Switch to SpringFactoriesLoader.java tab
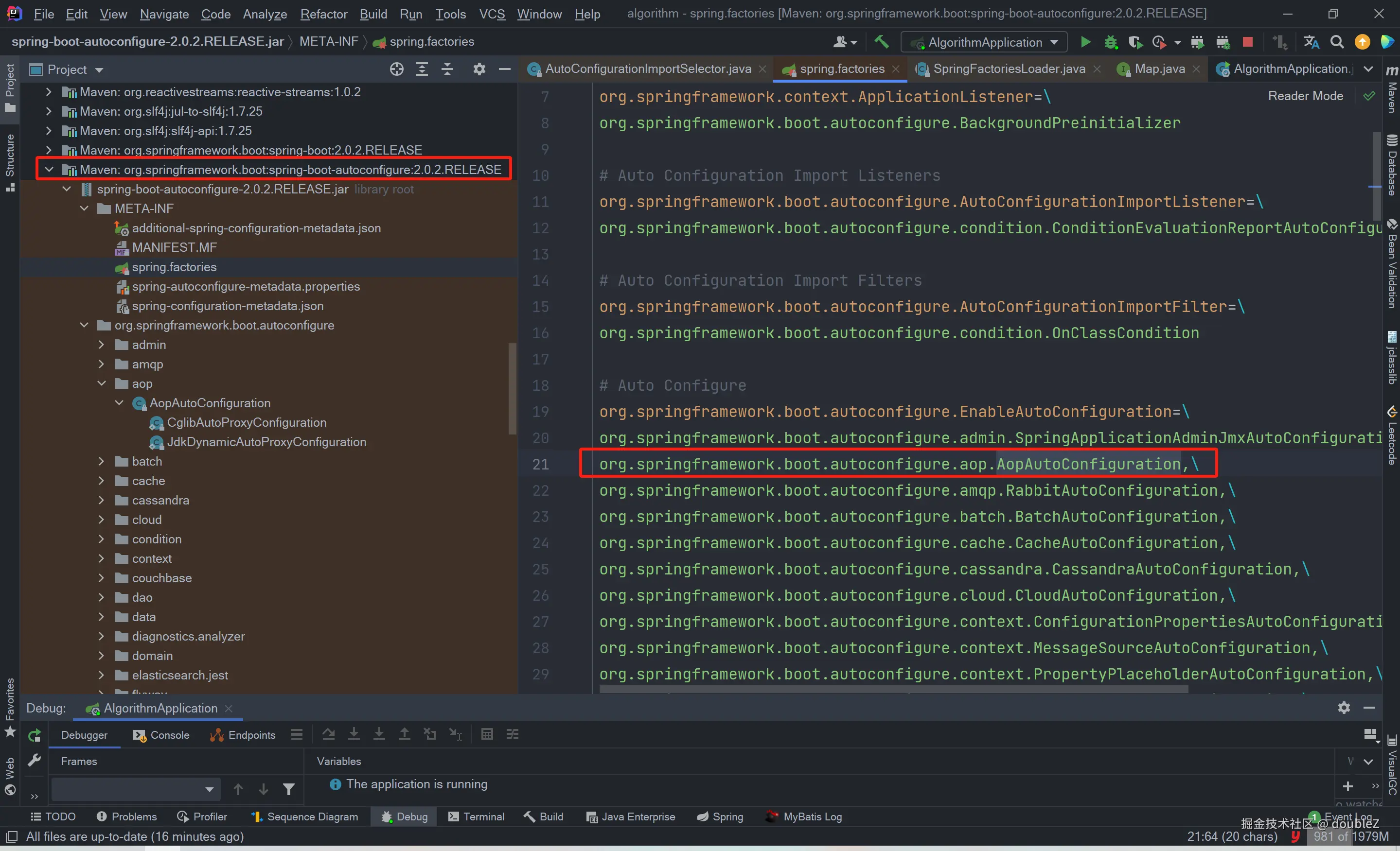This screenshot has height=851, width=1400. 1009,69
